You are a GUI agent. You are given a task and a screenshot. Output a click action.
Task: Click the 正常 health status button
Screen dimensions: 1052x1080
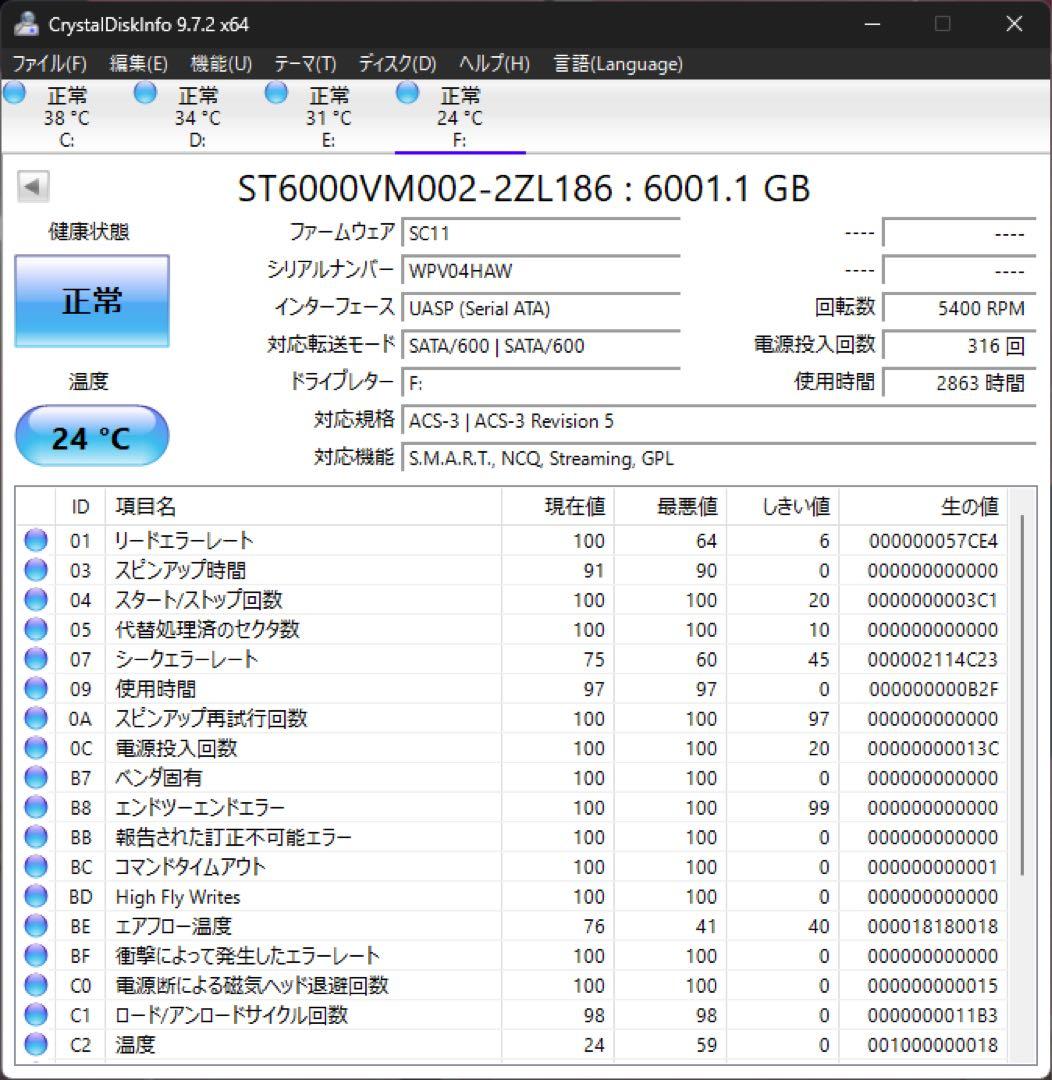[x=91, y=300]
